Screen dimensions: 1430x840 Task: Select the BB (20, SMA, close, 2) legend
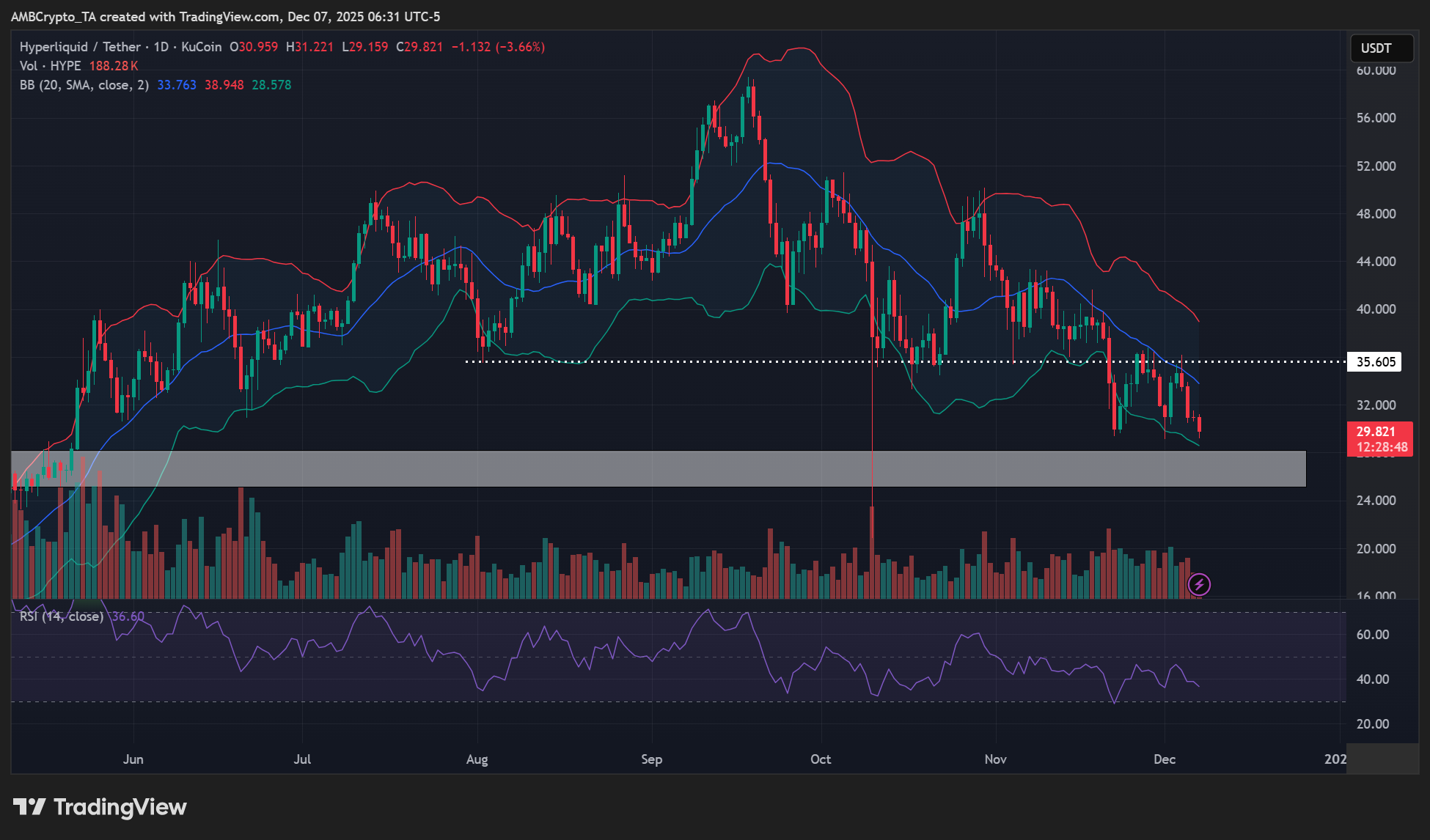84,85
